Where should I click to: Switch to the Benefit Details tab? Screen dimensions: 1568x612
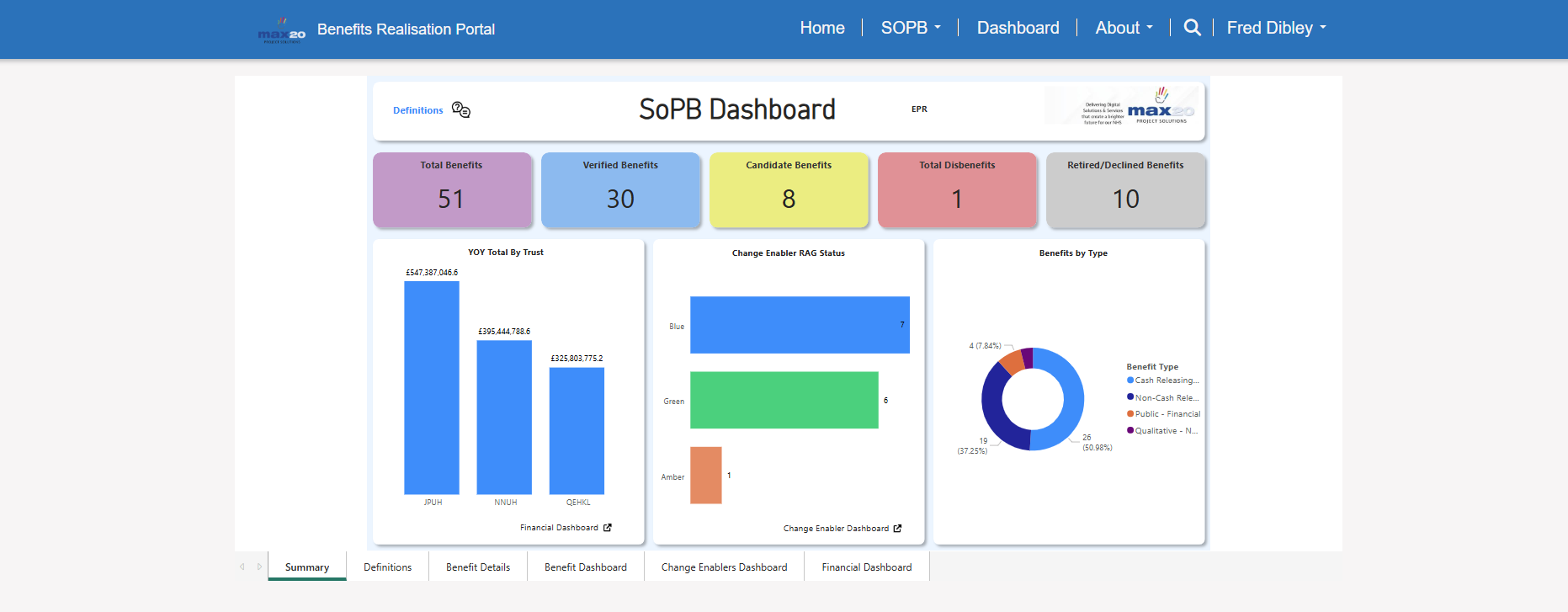pos(478,567)
